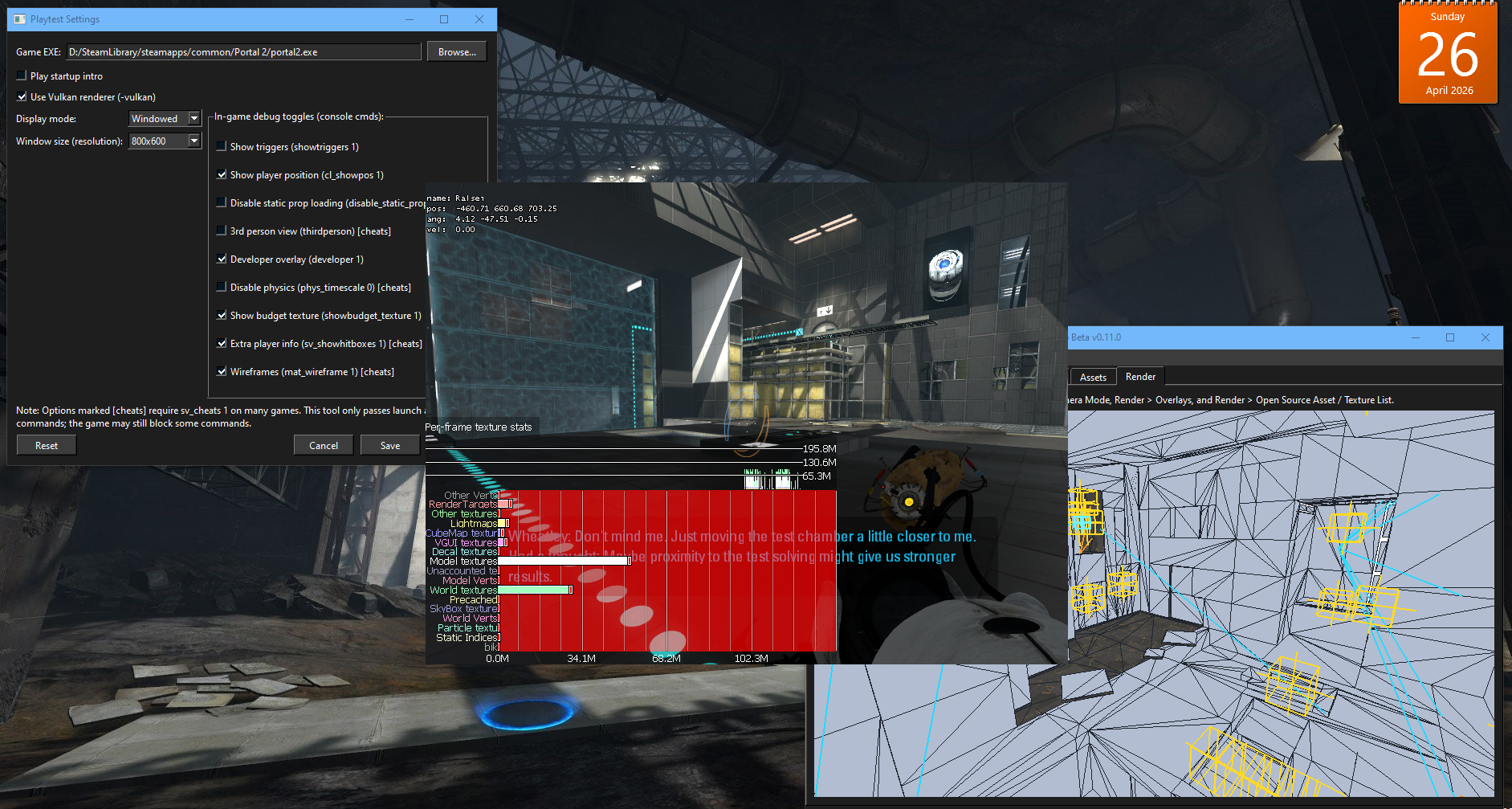The height and width of the screenshot is (809, 1512).
Task: Click the 'pos:' coordinates readout
Action: point(491,208)
